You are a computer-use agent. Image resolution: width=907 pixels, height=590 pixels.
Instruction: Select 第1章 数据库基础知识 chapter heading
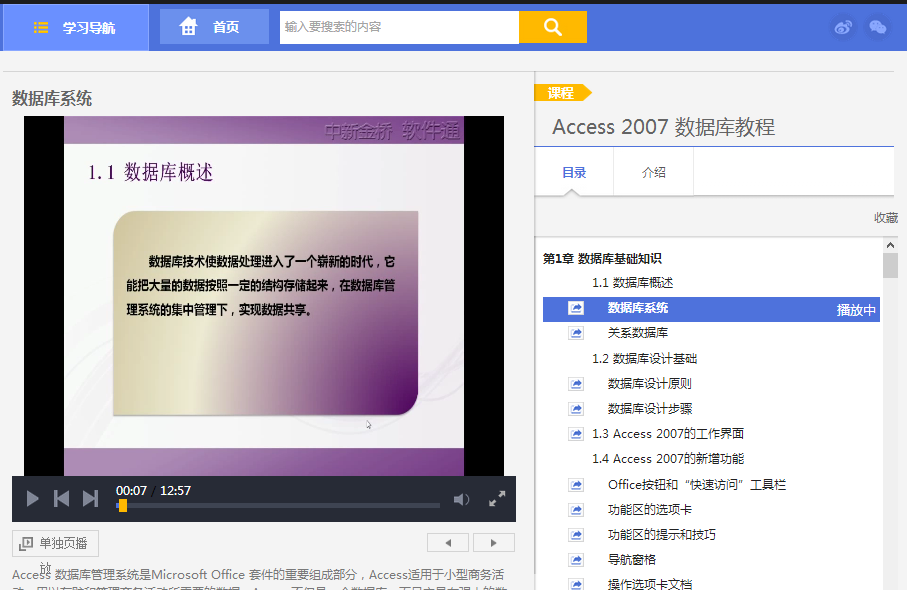(602, 259)
